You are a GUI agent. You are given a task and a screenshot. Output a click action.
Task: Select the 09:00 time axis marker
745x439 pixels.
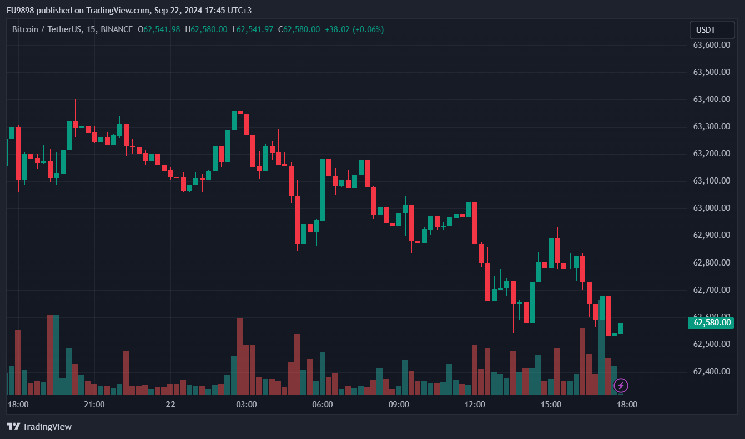[398, 404]
